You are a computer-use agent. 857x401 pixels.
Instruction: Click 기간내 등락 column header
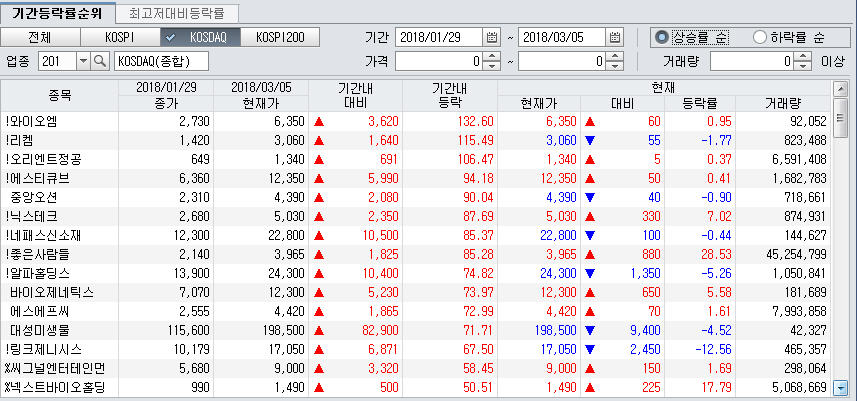click(x=450, y=96)
